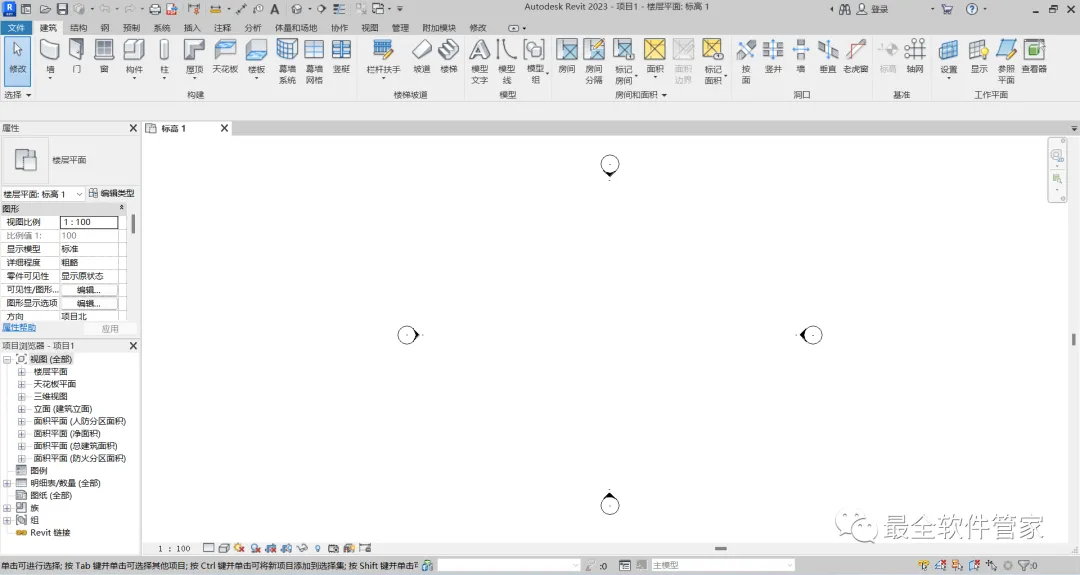This screenshot has width=1080, height=575.
Task: Click the save icon in quick access toolbar
Action: pos(62,9)
